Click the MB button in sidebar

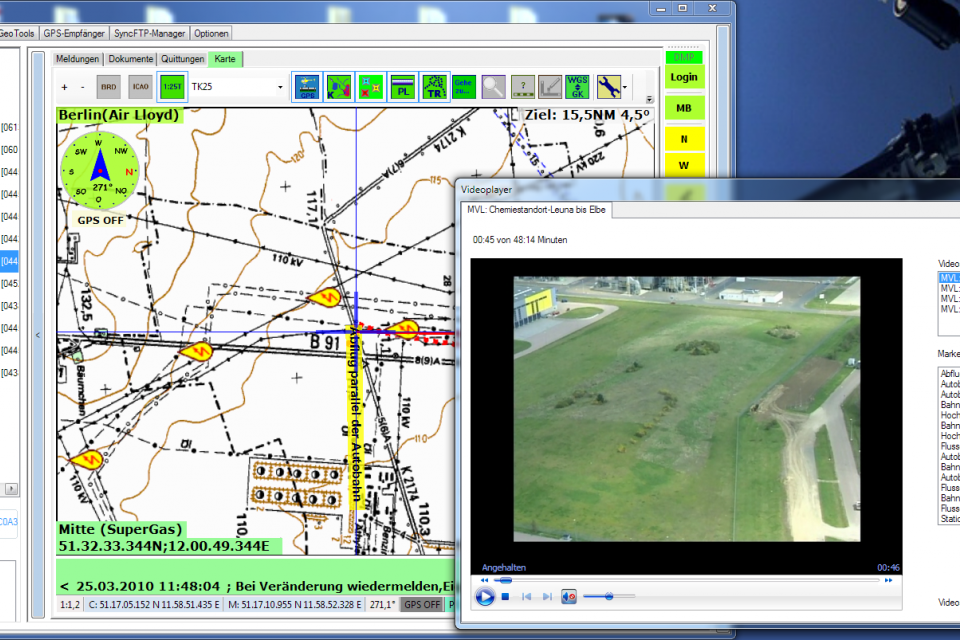tap(684, 108)
